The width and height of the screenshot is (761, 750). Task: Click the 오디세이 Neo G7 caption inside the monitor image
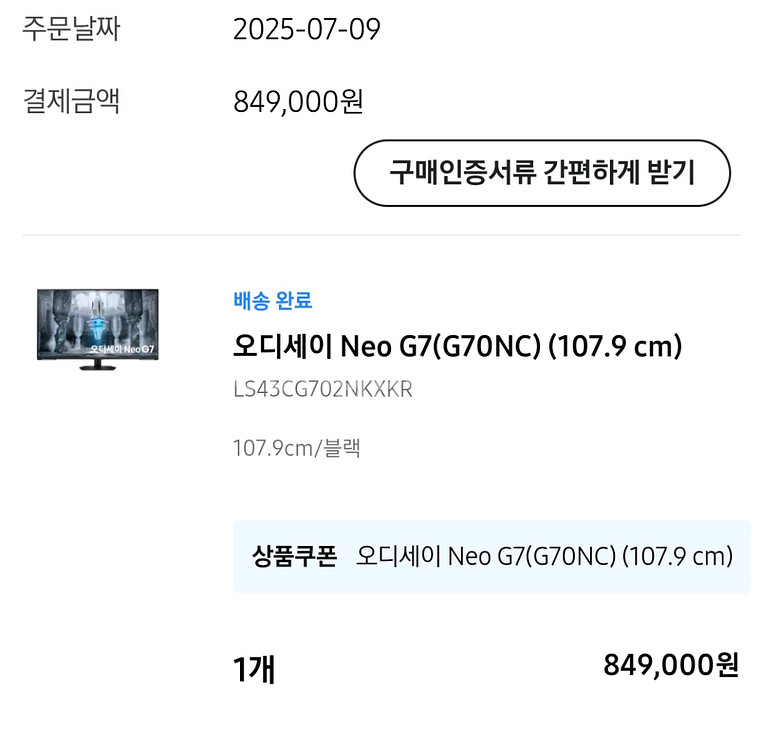click(122, 349)
